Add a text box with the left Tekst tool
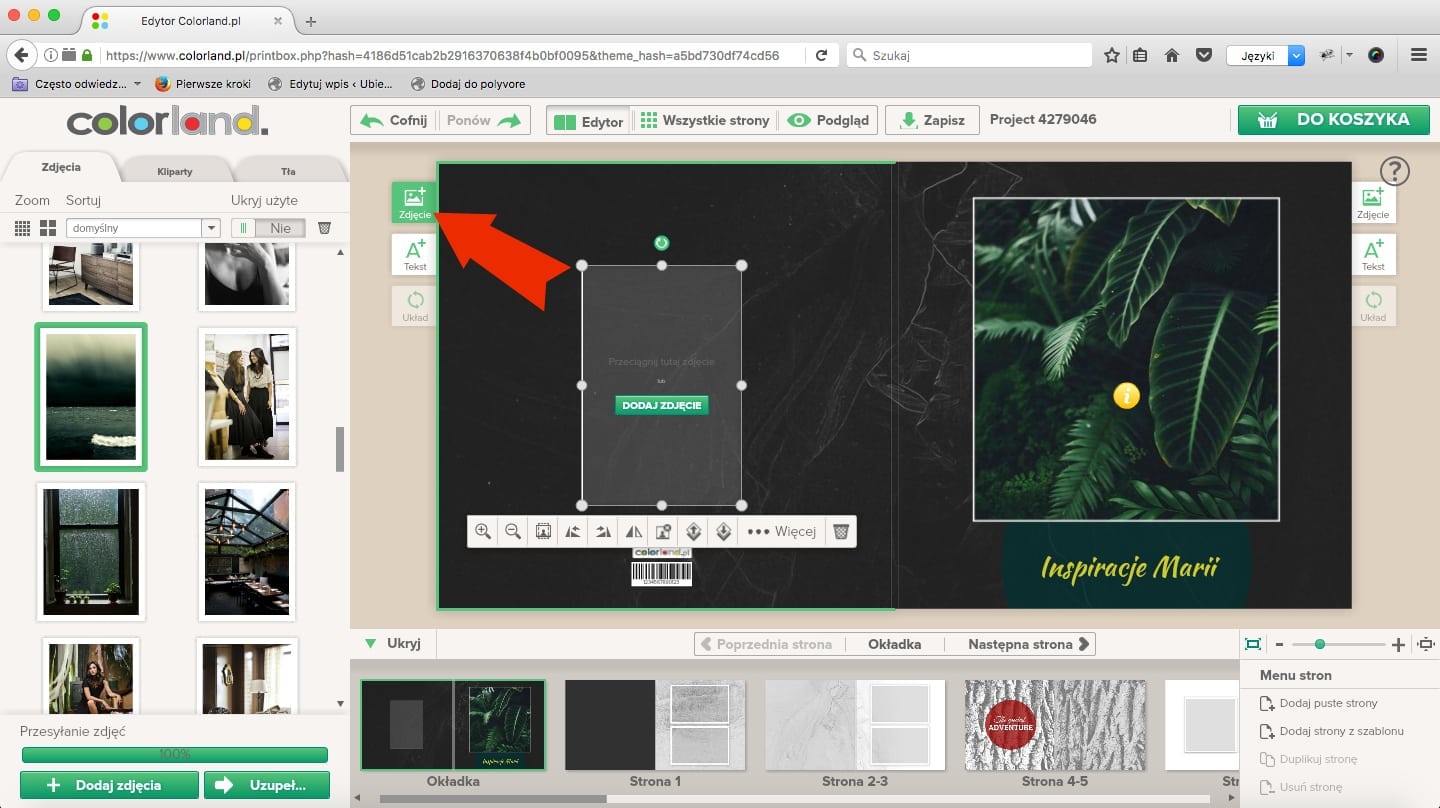 tap(415, 255)
